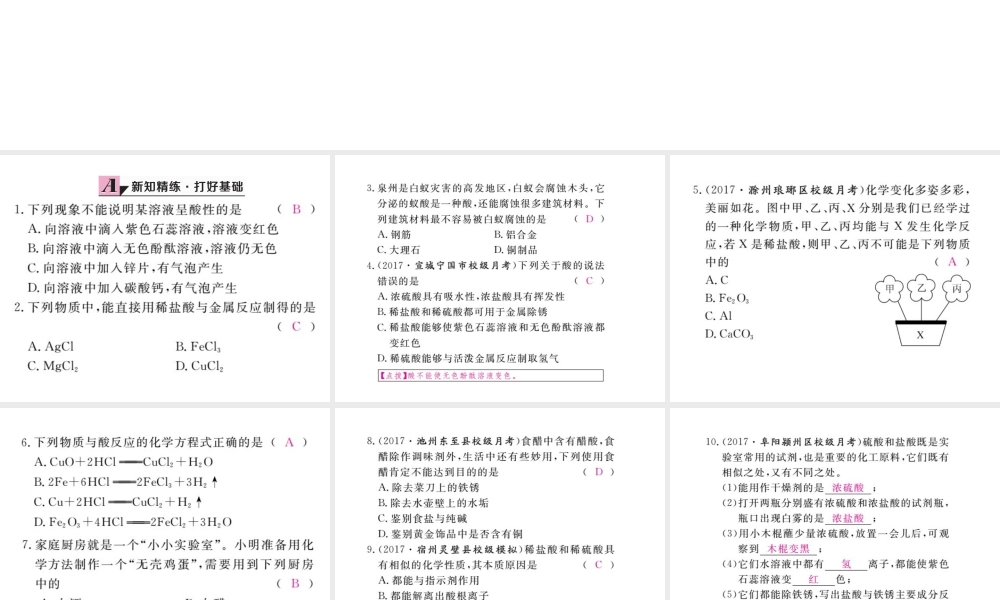Click the pink answer 'C' of question 2
The width and height of the screenshot is (1000, 600).
pos(296,326)
